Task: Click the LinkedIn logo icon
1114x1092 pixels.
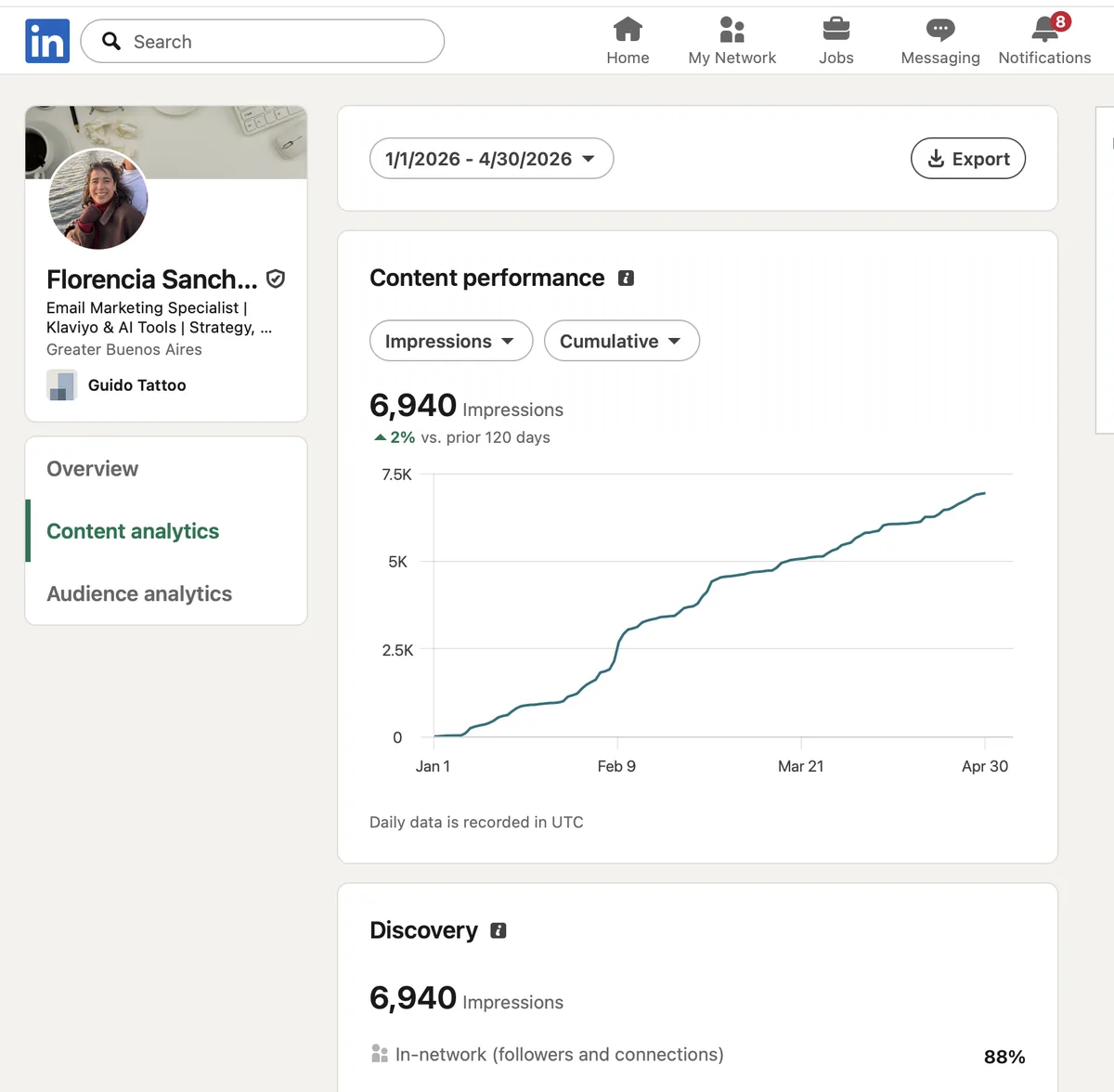Action: click(x=47, y=41)
